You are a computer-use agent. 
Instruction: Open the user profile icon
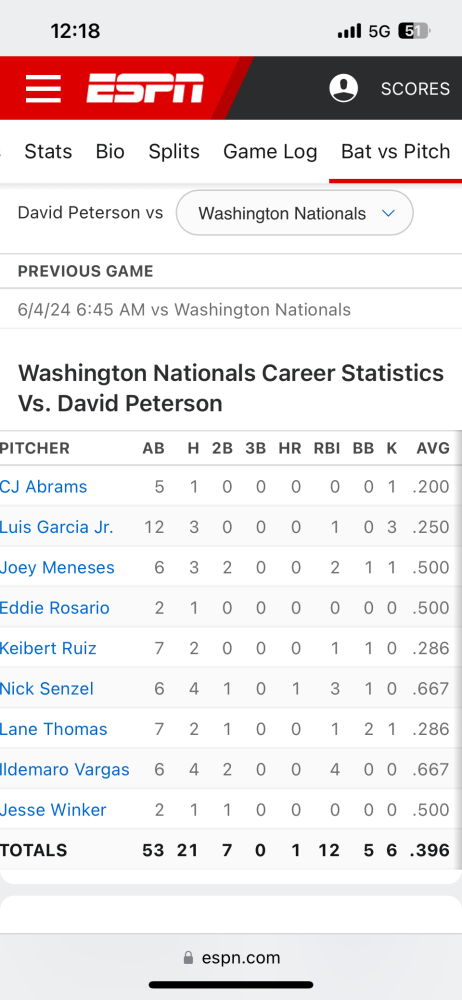[x=343, y=88]
